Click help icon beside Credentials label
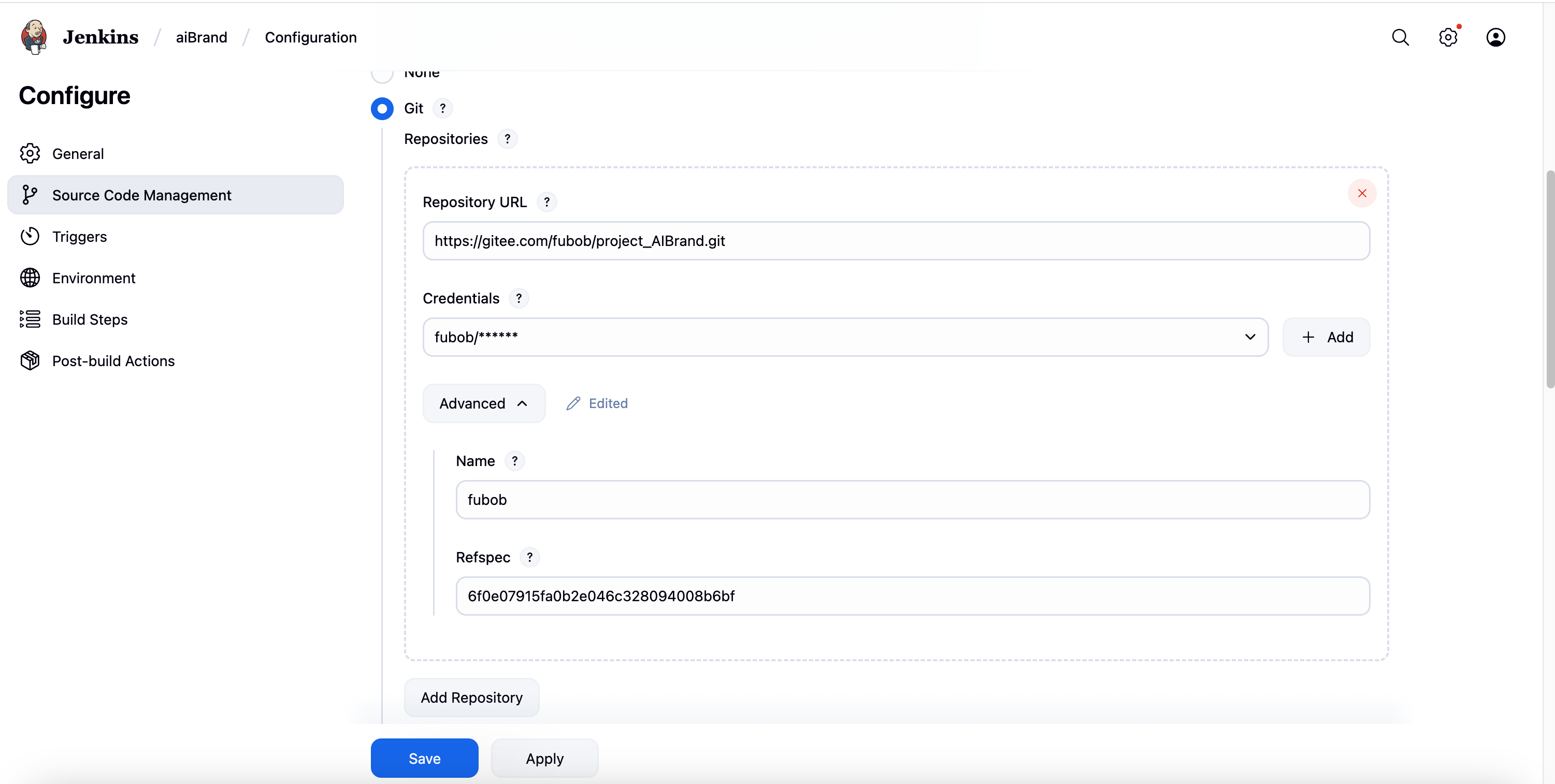1555x784 pixels. [519, 298]
